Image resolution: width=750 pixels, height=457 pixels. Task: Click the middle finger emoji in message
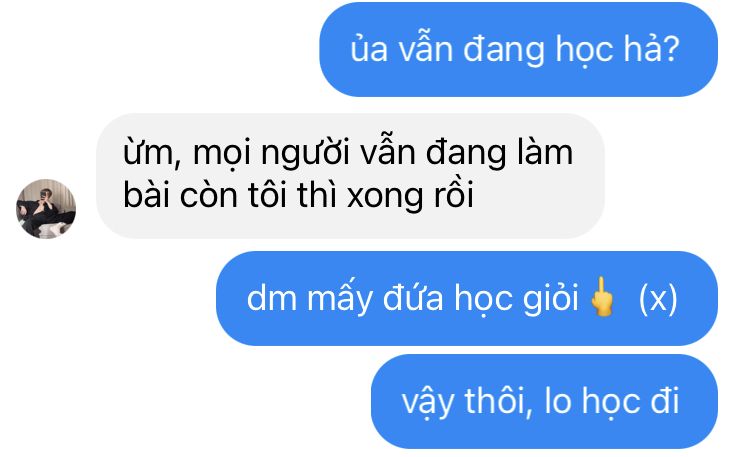click(602, 297)
